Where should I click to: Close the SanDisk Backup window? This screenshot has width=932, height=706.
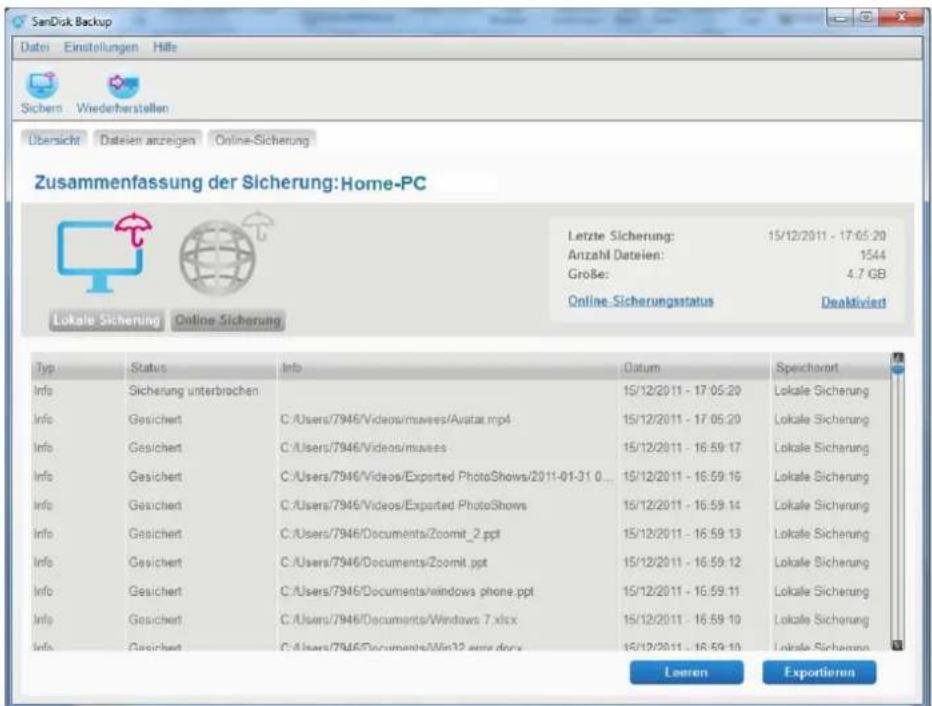tap(900, 18)
